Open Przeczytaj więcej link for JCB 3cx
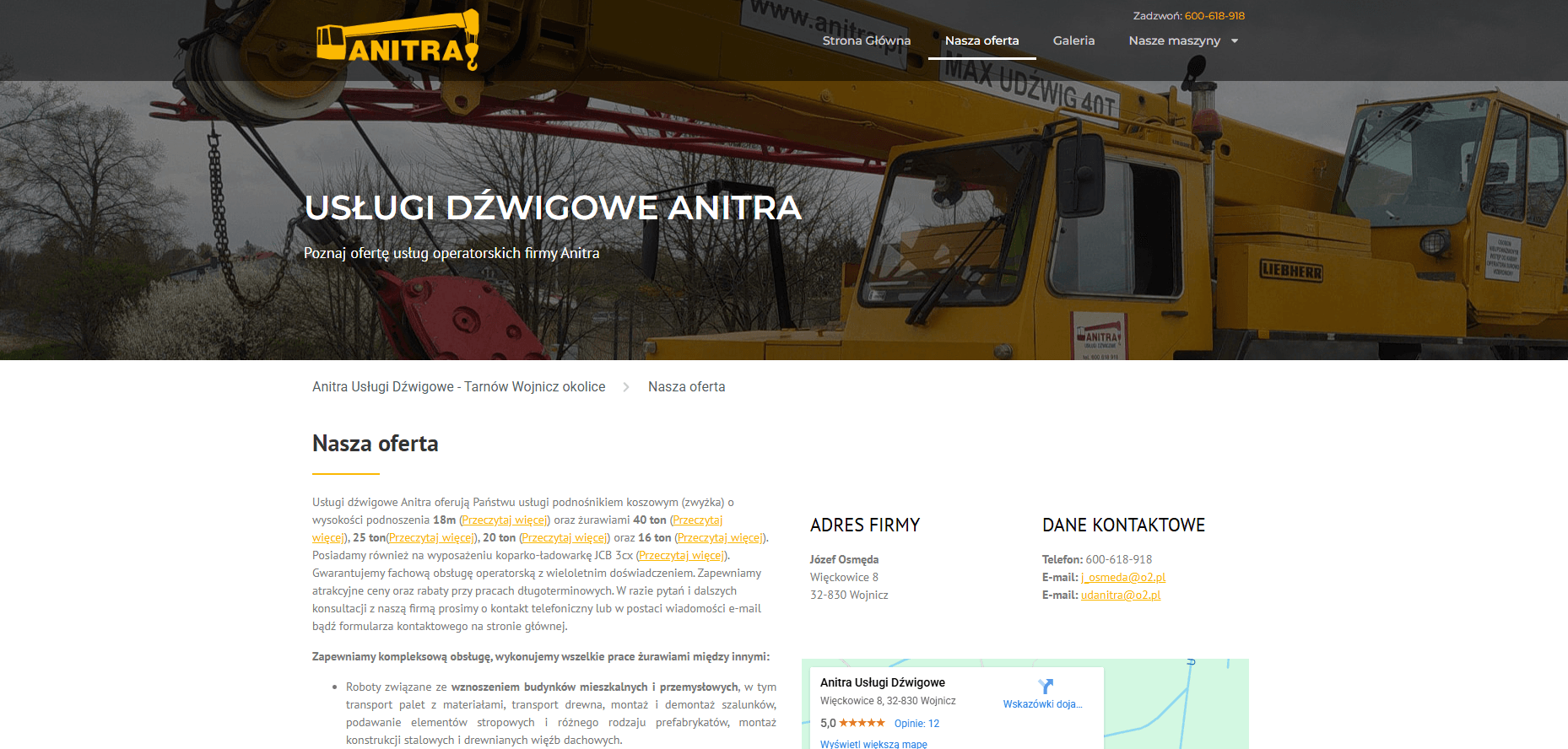1568x749 pixels. tap(681, 555)
